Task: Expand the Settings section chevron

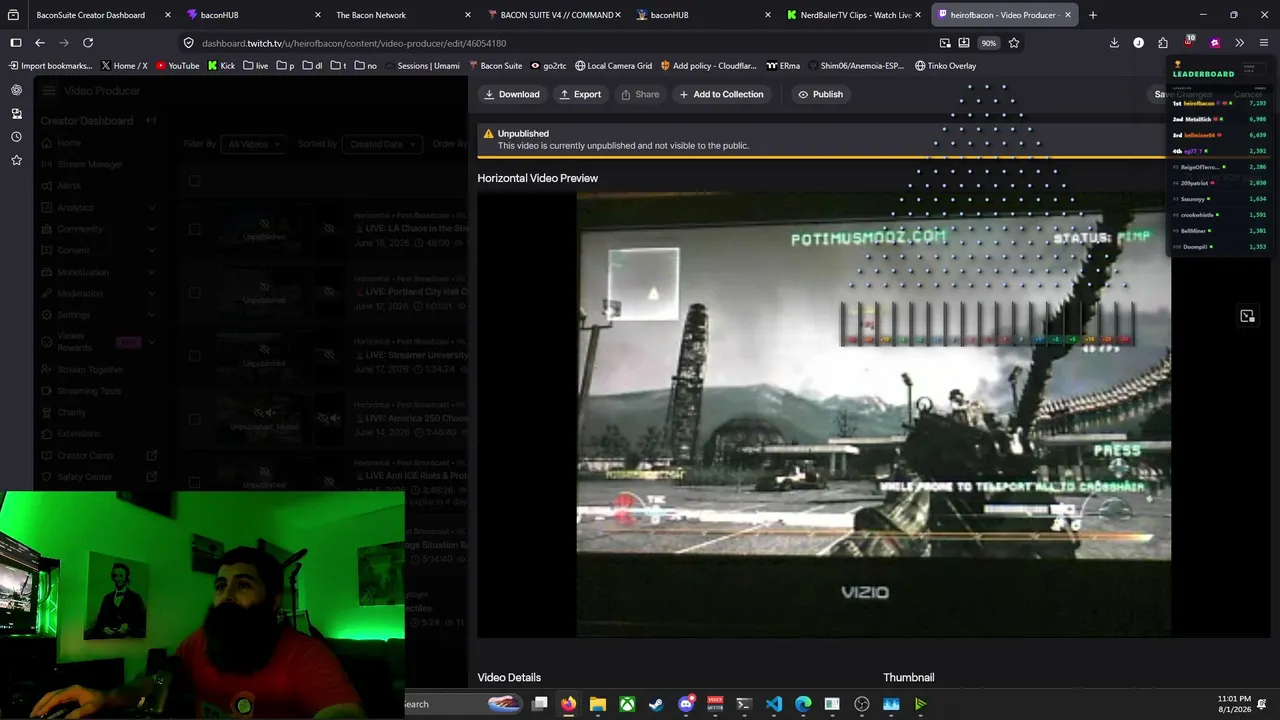Action: tap(151, 315)
